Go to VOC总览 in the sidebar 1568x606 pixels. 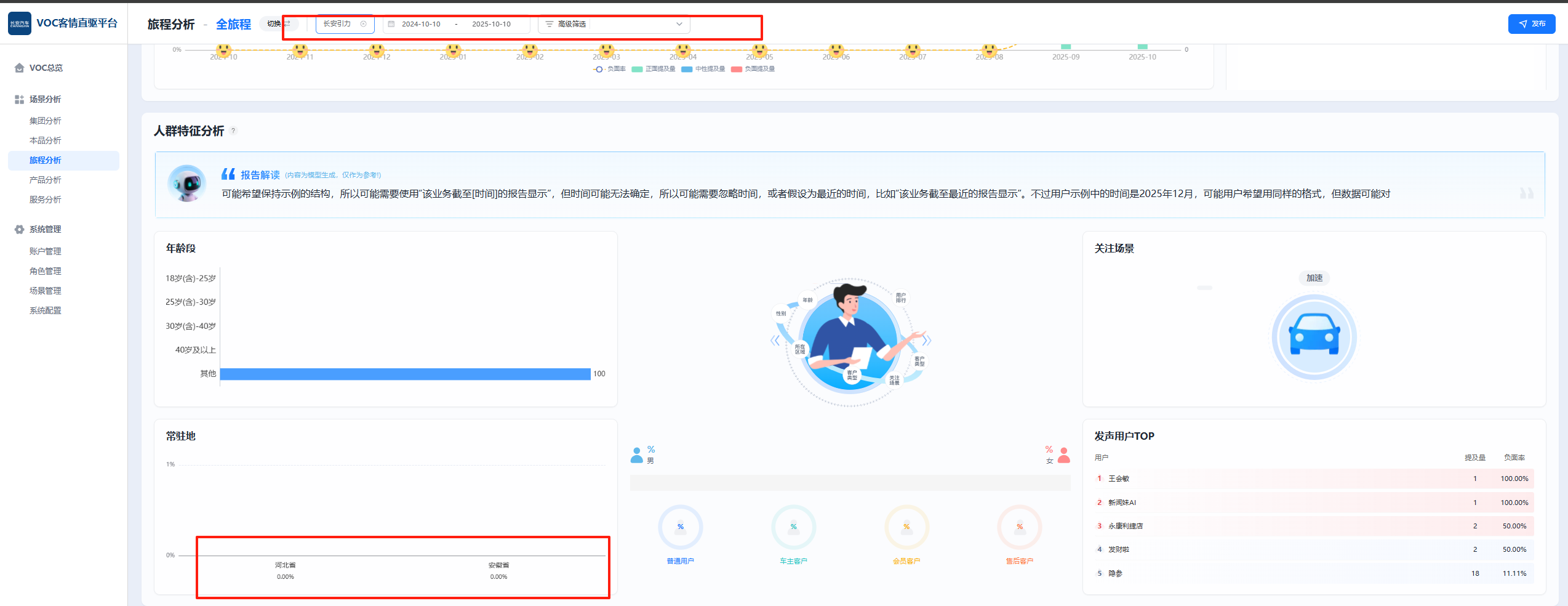(46, 68)
